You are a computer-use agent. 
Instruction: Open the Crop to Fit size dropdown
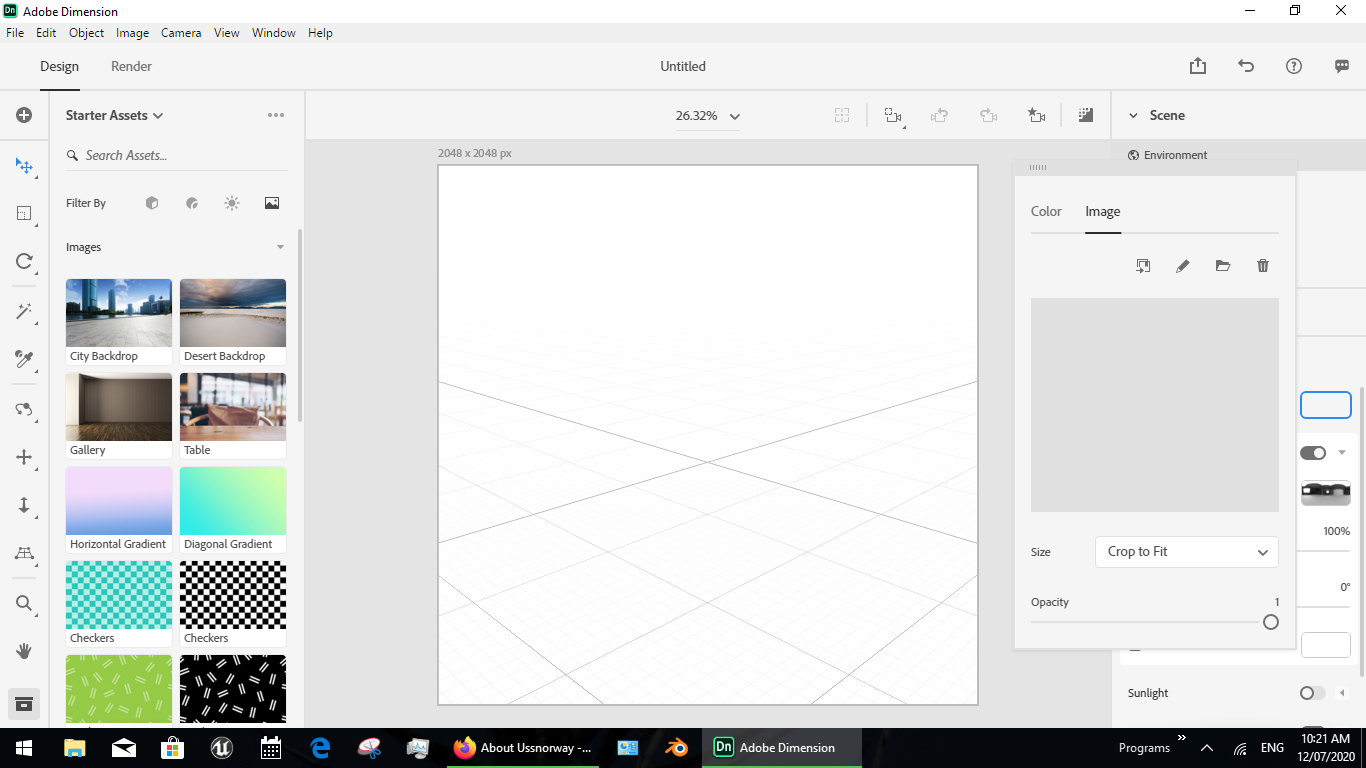click(1186, 551)
